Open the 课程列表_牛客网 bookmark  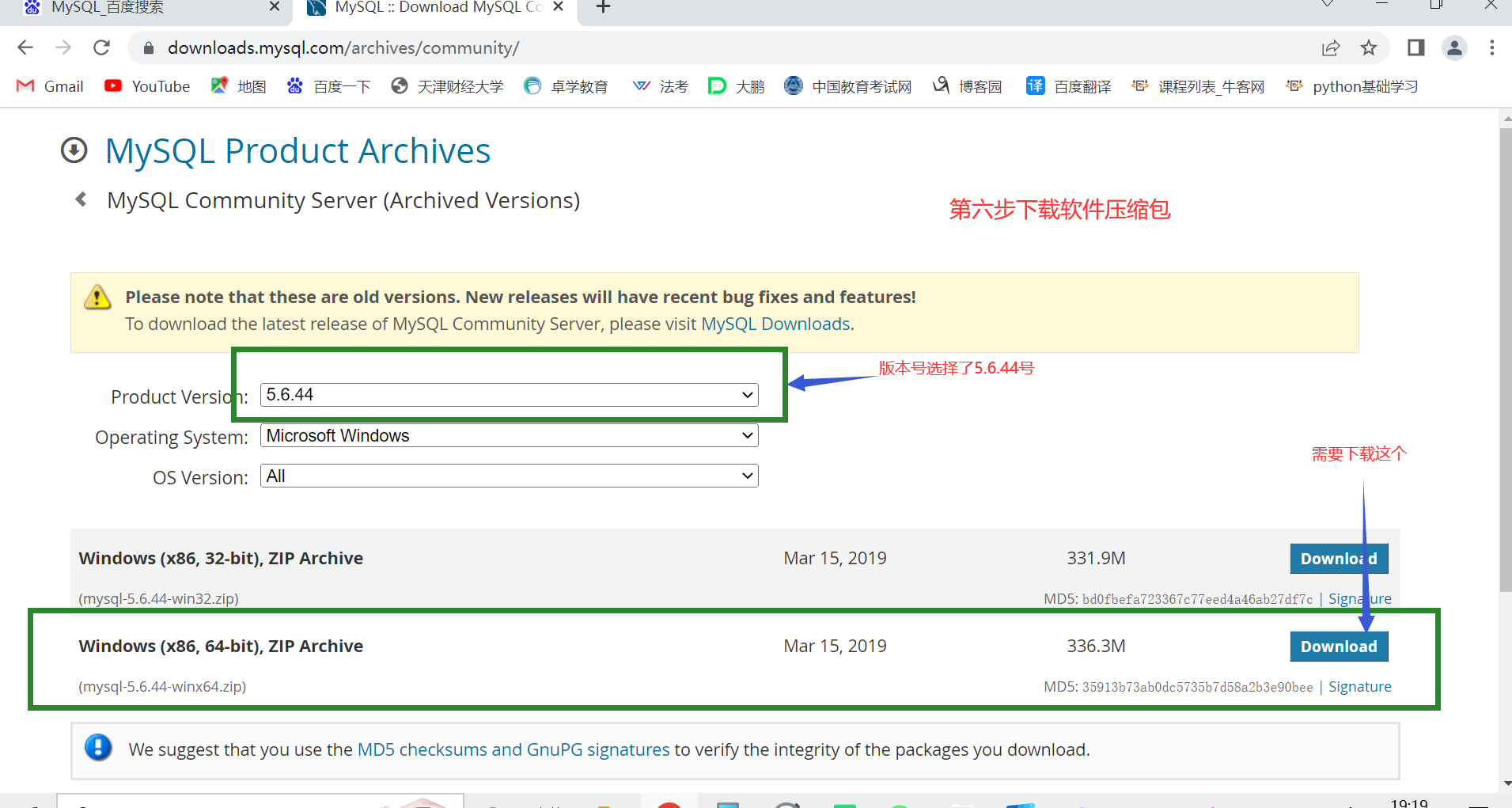pos(1199,86)
